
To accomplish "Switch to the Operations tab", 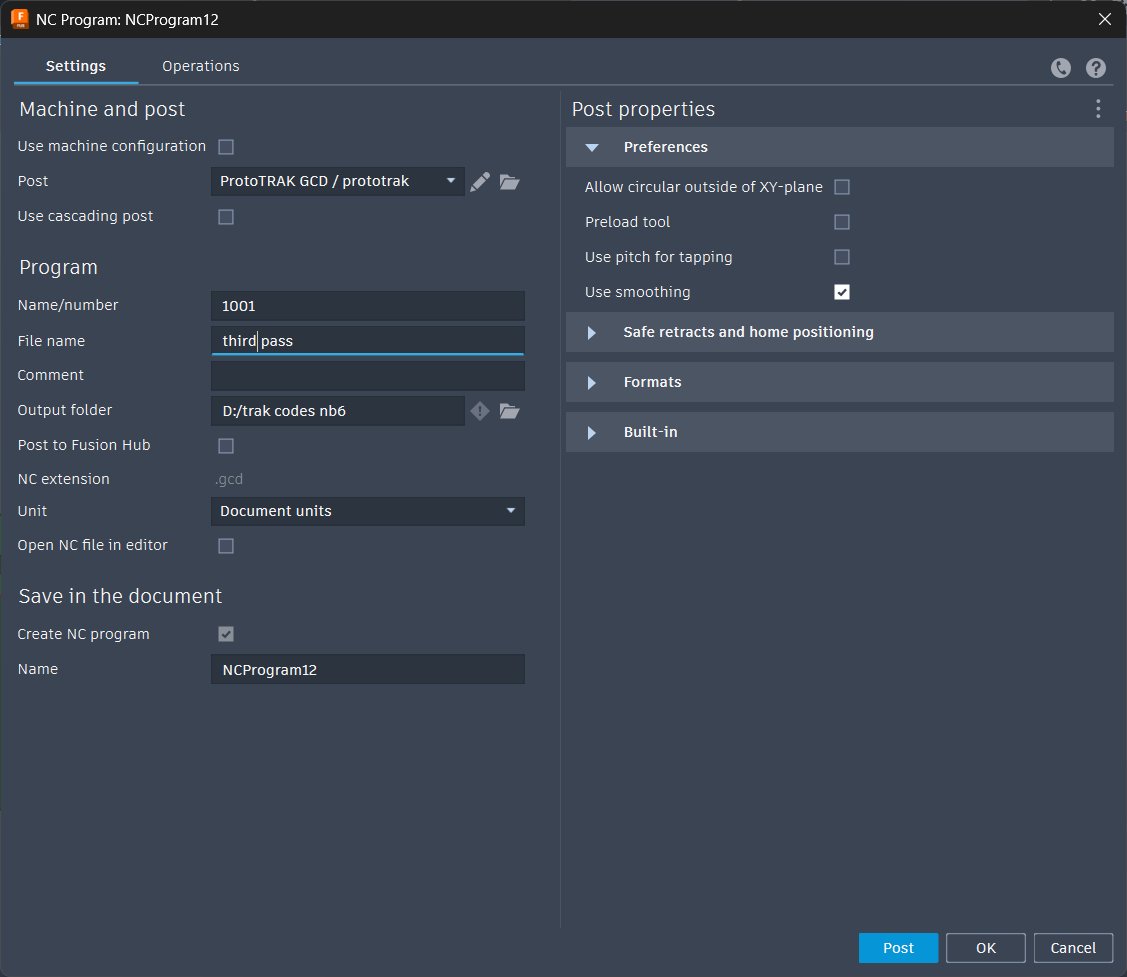I will pyautogui.click(x=201, y=66).
